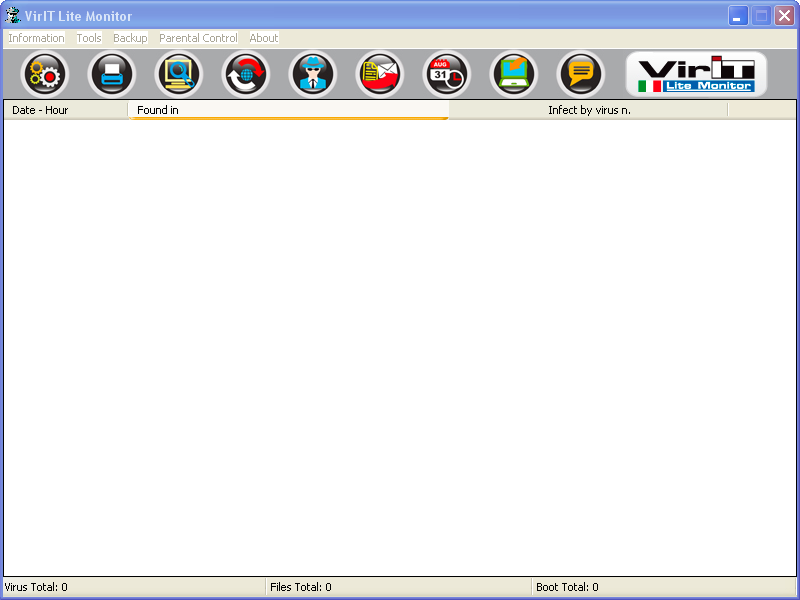The width and height of the screenshot is (800, 600).
Task: Click the Found in column header
Action: pyautogui.click(x=288, y=110)
